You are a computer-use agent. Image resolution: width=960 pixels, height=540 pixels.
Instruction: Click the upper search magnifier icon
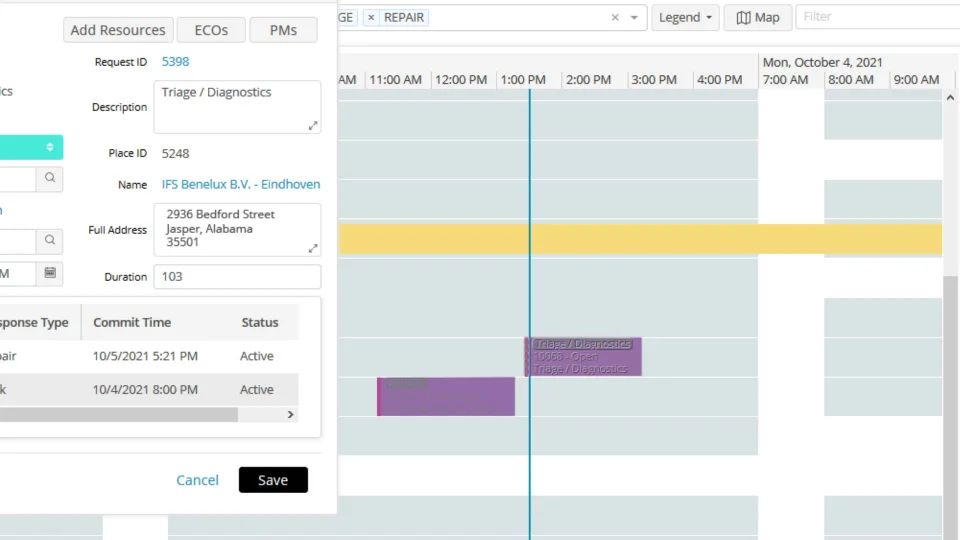click(49, 179)
